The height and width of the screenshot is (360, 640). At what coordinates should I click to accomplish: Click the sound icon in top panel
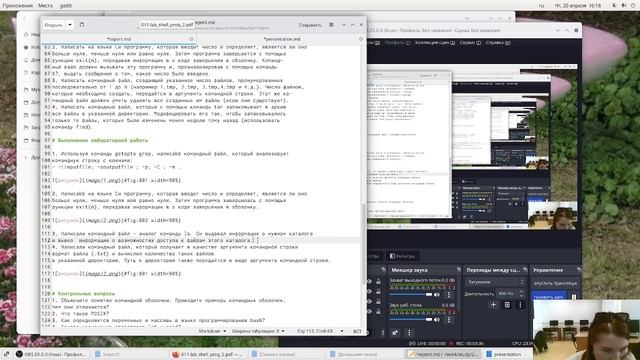pos(624,6)
